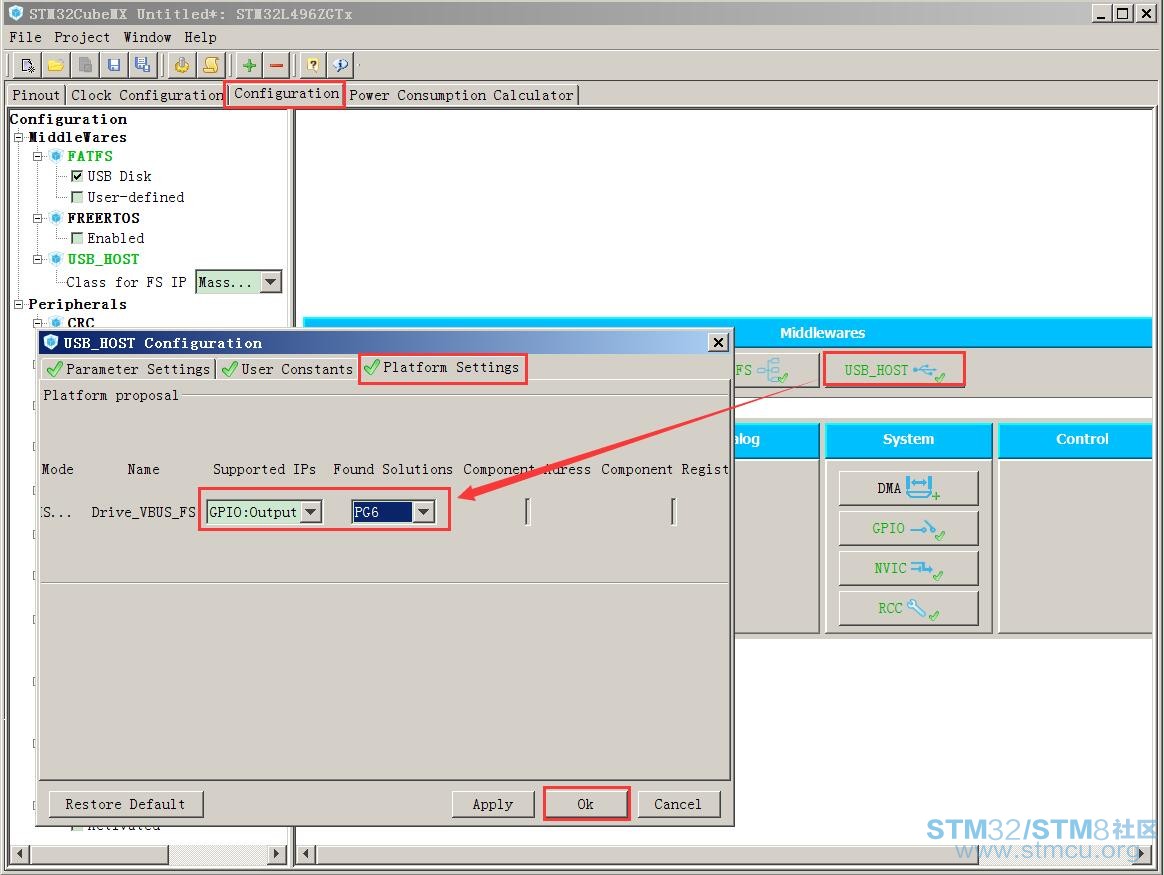This screenshot has width=1164, height=875.
Task: Click left arrow of tree panel scrollbar
Action: (x=20, y=853)
